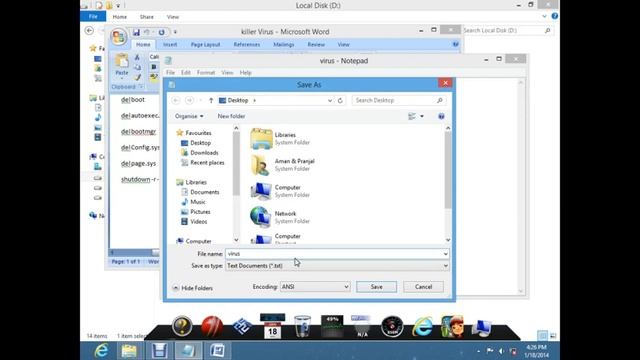640x360 pixels.
Task: Open the view options dropdown arrow
Action: pyautogui.click(x=422, y=116)
